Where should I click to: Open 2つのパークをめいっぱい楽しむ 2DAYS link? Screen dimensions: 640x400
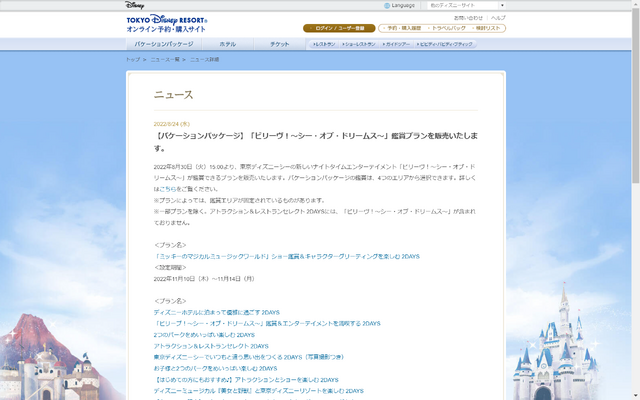tap(204, 335)
